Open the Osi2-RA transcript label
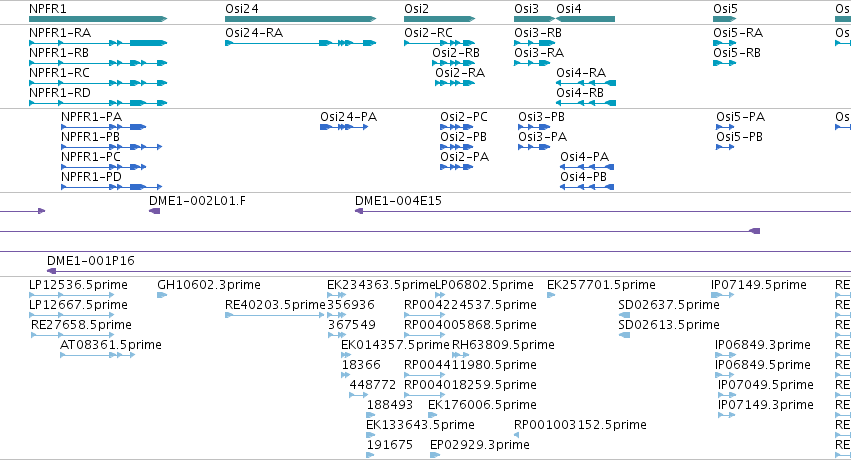This screenshot has width=851, height=460. (x=460, y=73)
